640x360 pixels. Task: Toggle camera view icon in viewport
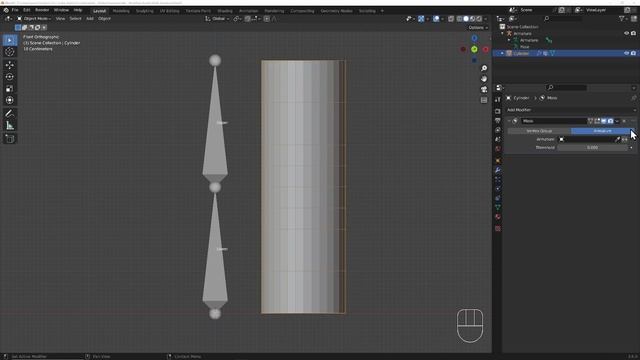(484, 89)
